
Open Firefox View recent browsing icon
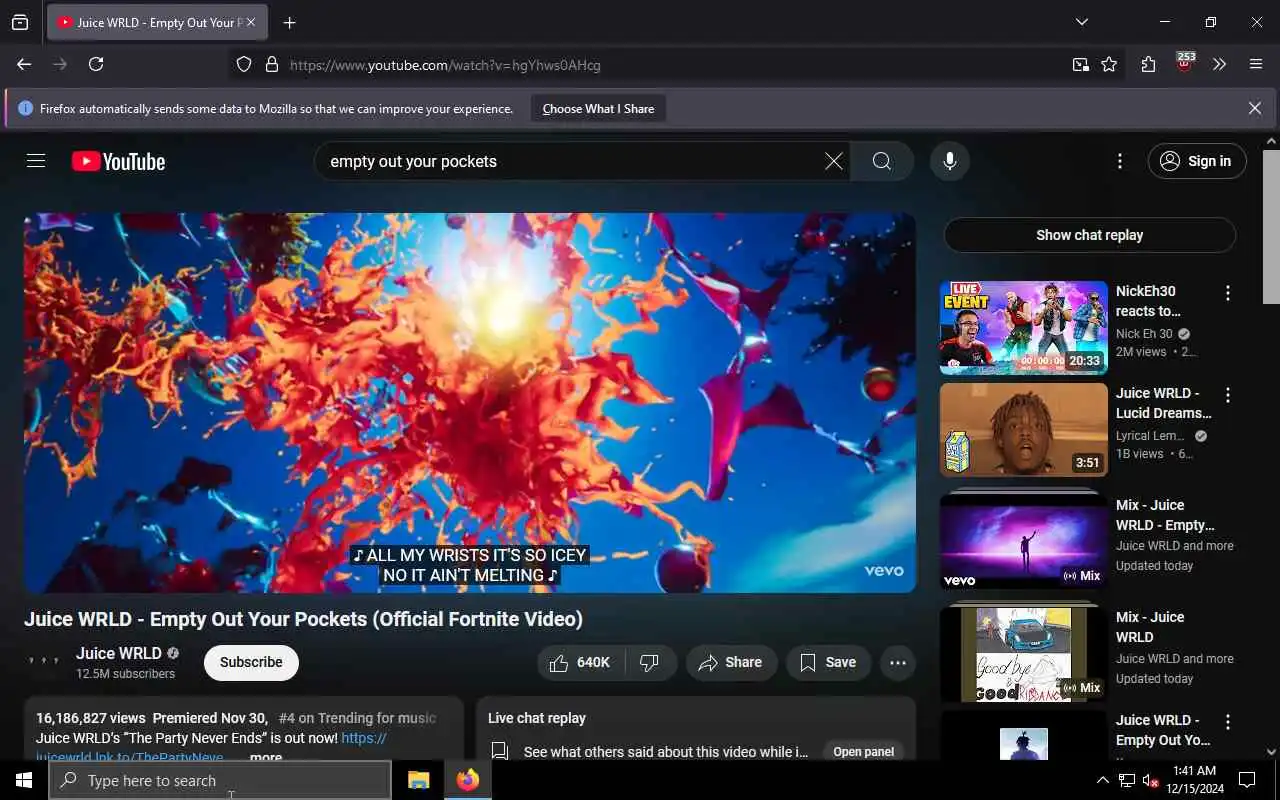click(x=20, y=23)
